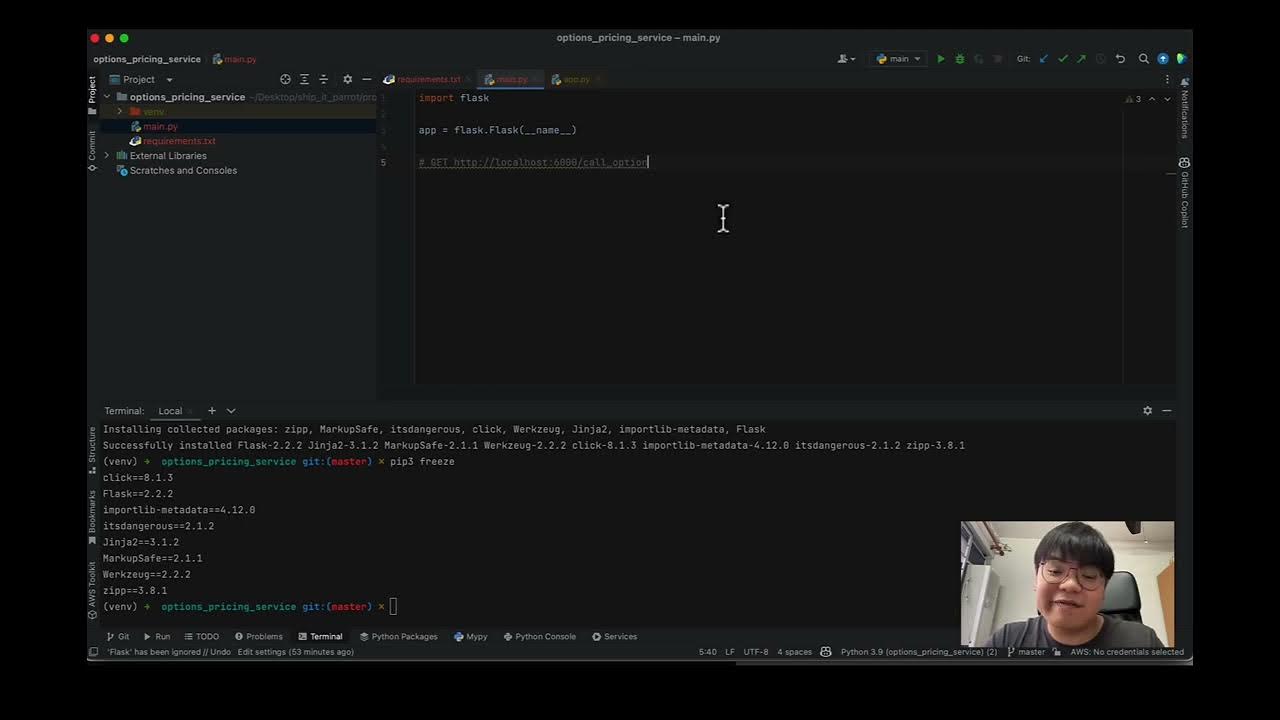The width and height of the screenshot is (1280, 720).
Task: Push commits with the green Git arrow
Action: click(x=1081, y=59)
